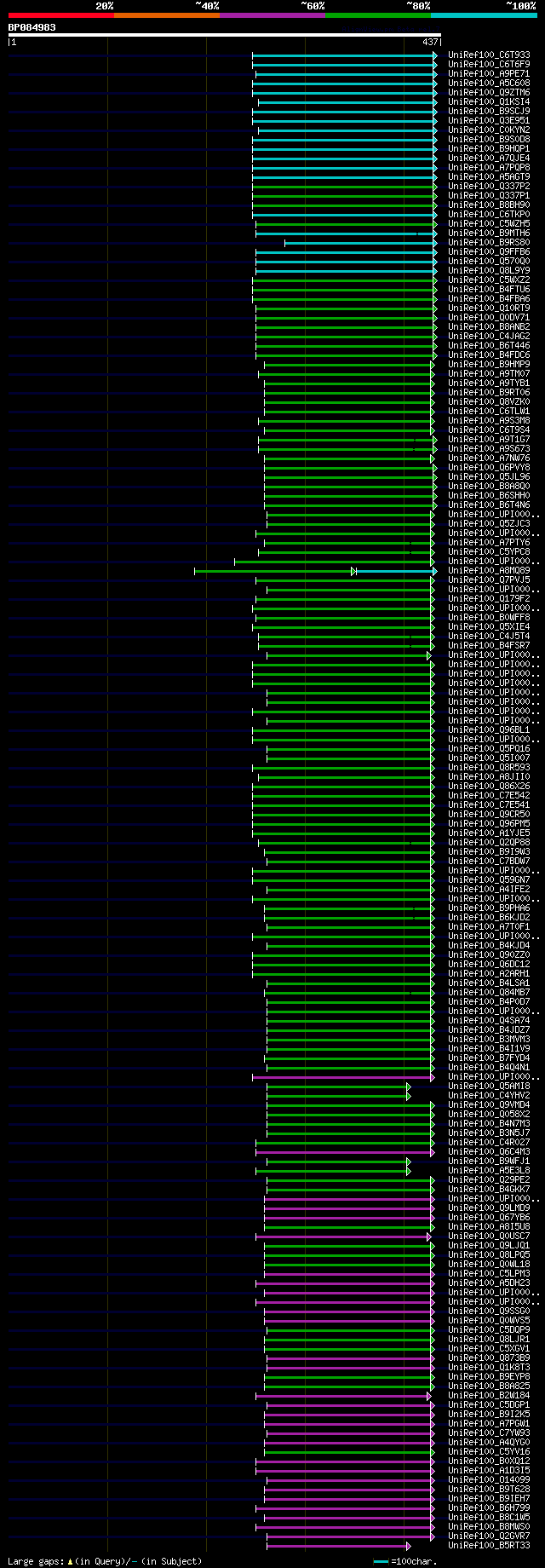Select UniRef100_C0KYN2 label

pyautogui.click(x=489, y=130)
